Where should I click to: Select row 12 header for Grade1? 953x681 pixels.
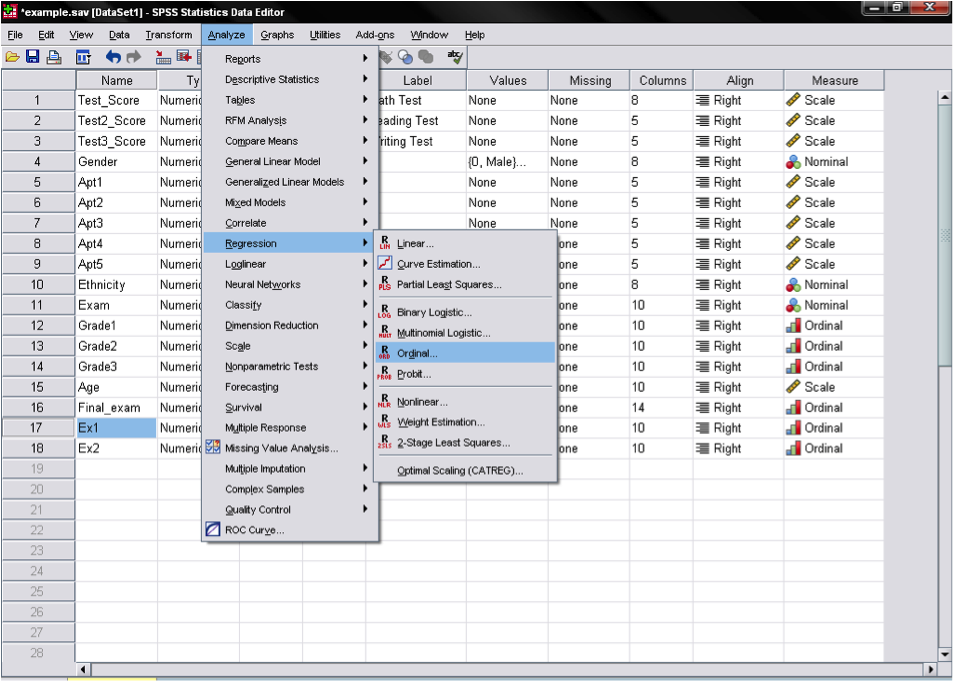coord(37,325)
